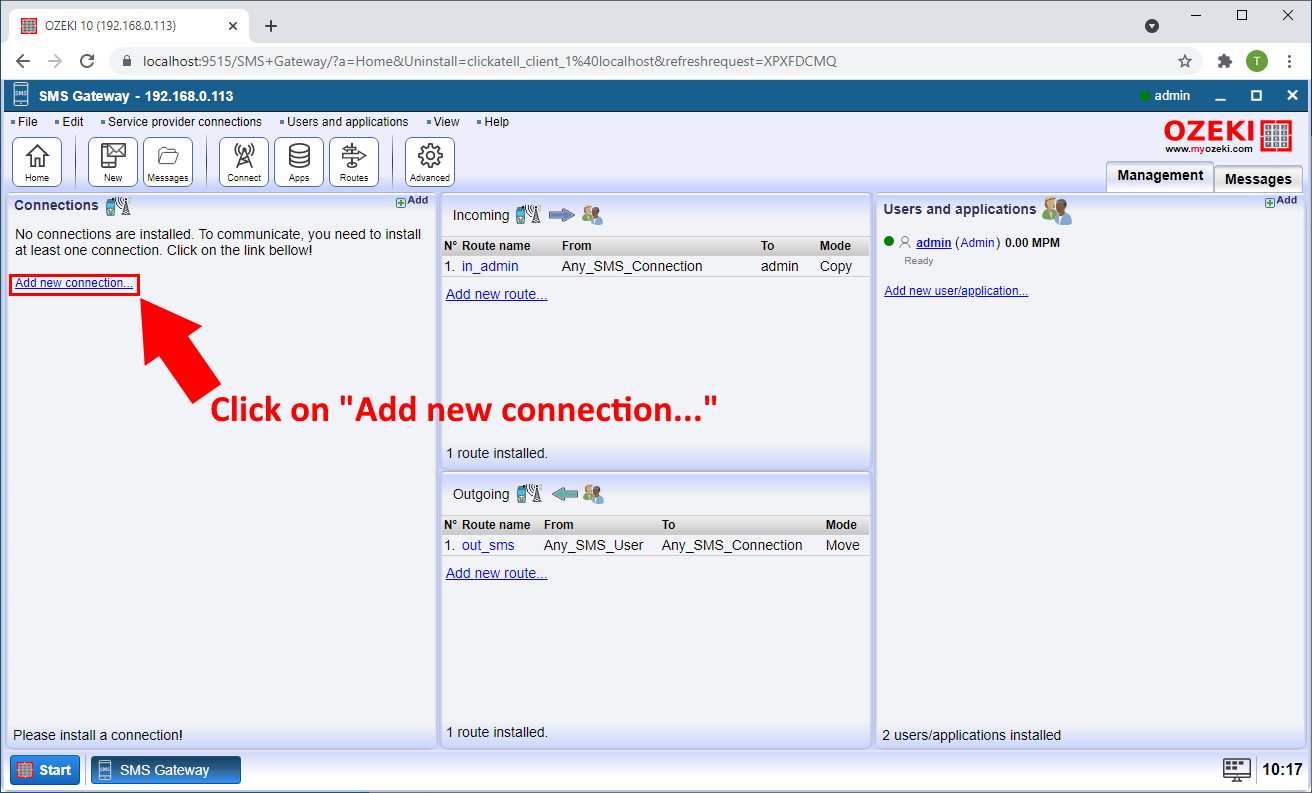Click the Any_SMS_User cell
Screen dimensions: 1312x793
[x=594, y=545]
